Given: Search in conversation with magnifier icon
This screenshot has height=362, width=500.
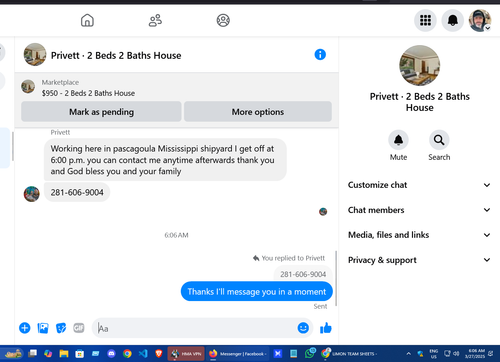Looking at the screenshot, I should (439, 140).
